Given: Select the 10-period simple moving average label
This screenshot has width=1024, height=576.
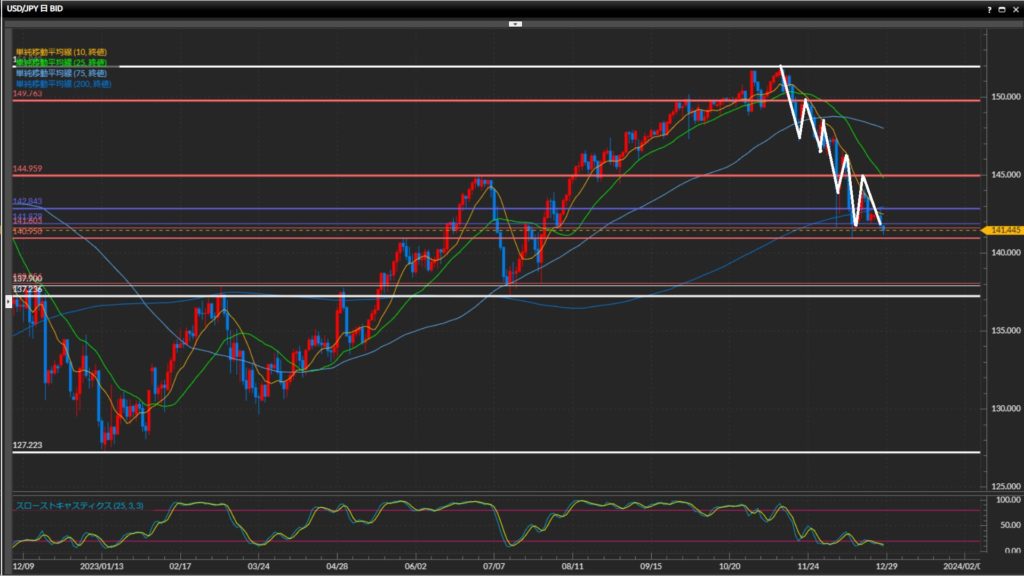Looking at the screenshot, I should coord(61,51).
